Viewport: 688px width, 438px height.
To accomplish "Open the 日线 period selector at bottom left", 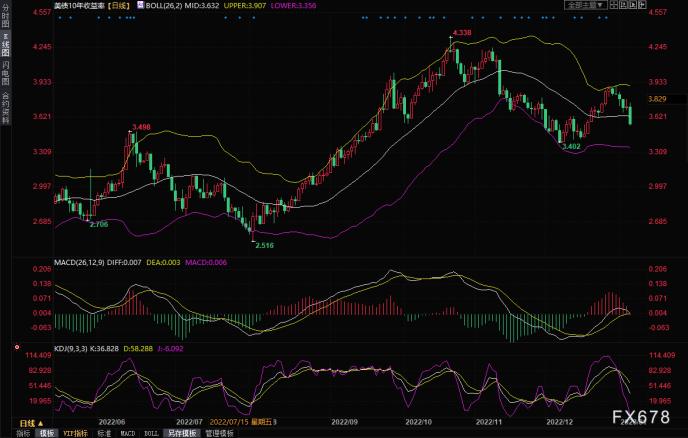I will (32, 423).
